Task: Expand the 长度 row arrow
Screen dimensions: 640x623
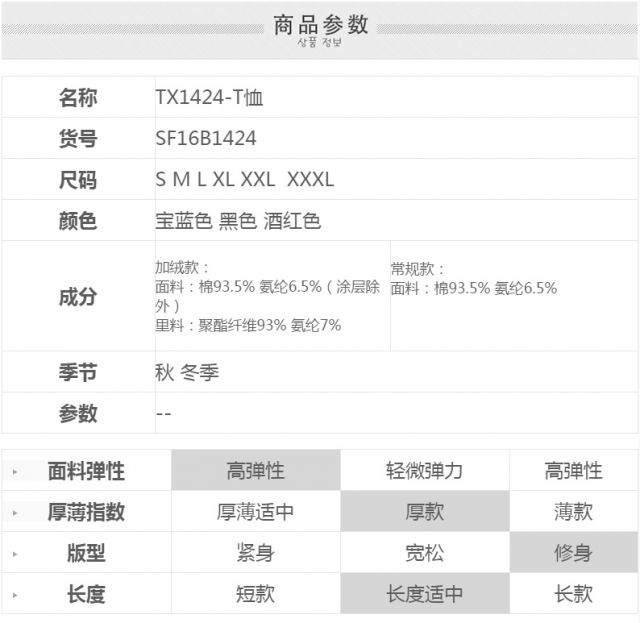Action: (x=15, y=594)
